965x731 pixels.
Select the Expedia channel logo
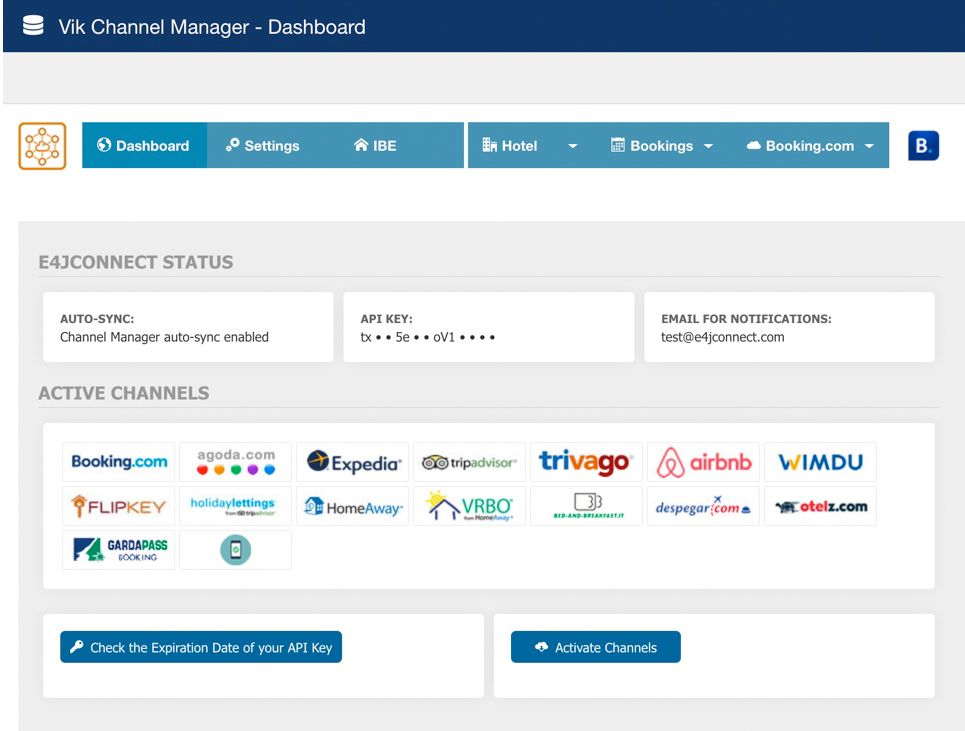353,461
